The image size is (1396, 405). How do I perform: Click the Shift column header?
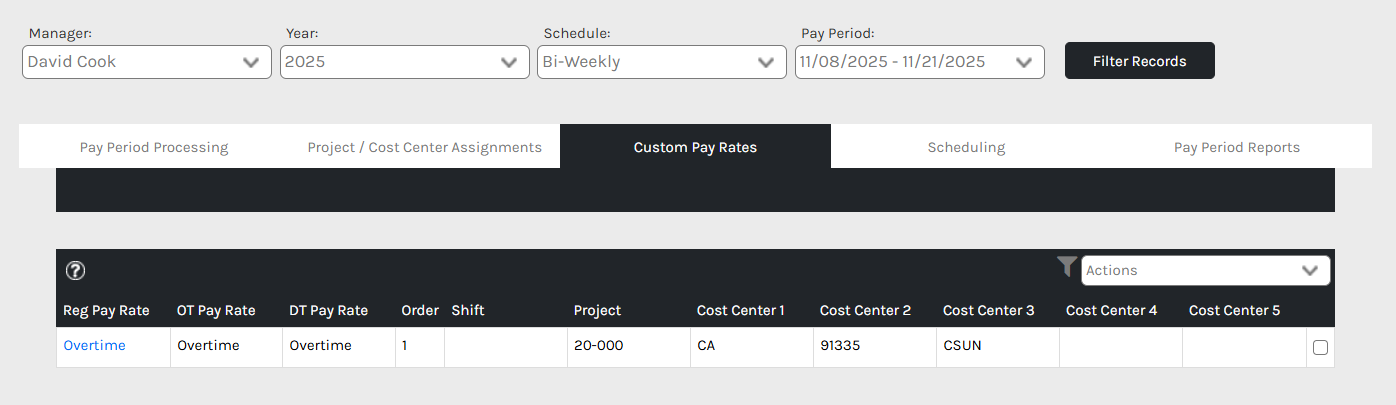(468, 311)
